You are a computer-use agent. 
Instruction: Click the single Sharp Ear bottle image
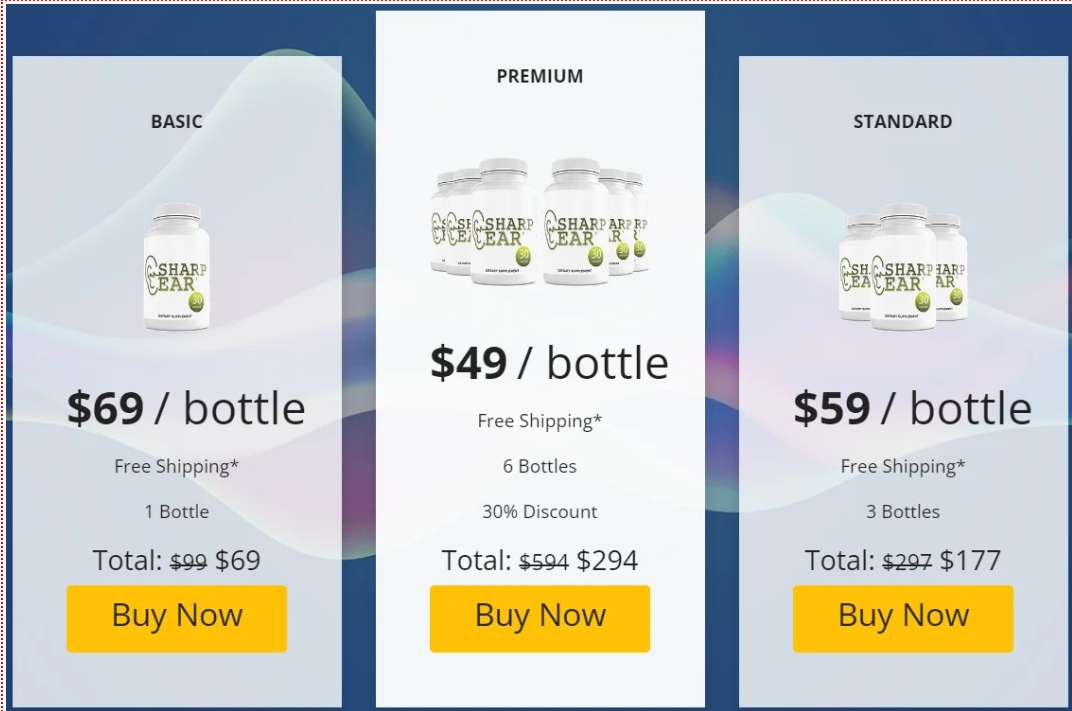[x=177, y=268]
